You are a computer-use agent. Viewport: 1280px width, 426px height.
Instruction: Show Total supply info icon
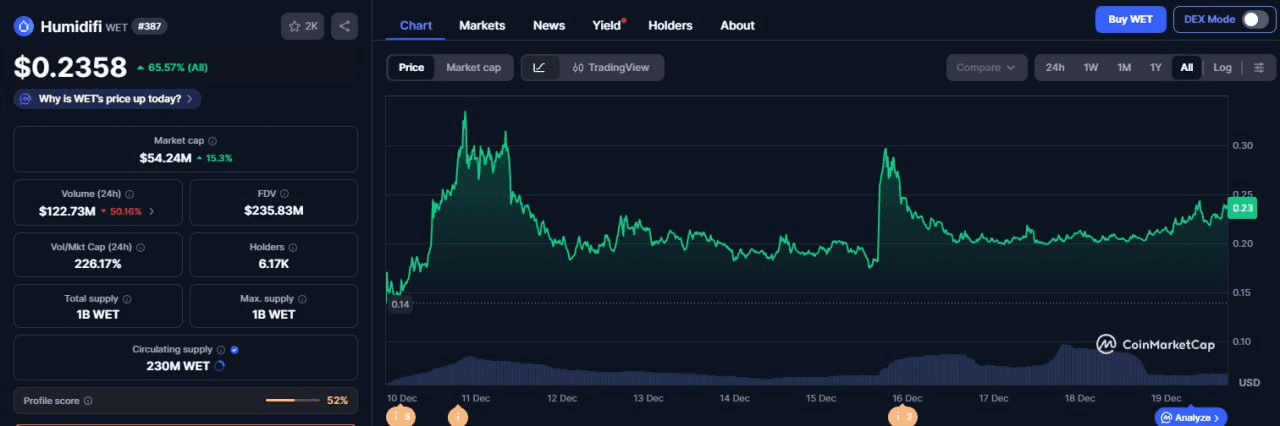(127, 299)
